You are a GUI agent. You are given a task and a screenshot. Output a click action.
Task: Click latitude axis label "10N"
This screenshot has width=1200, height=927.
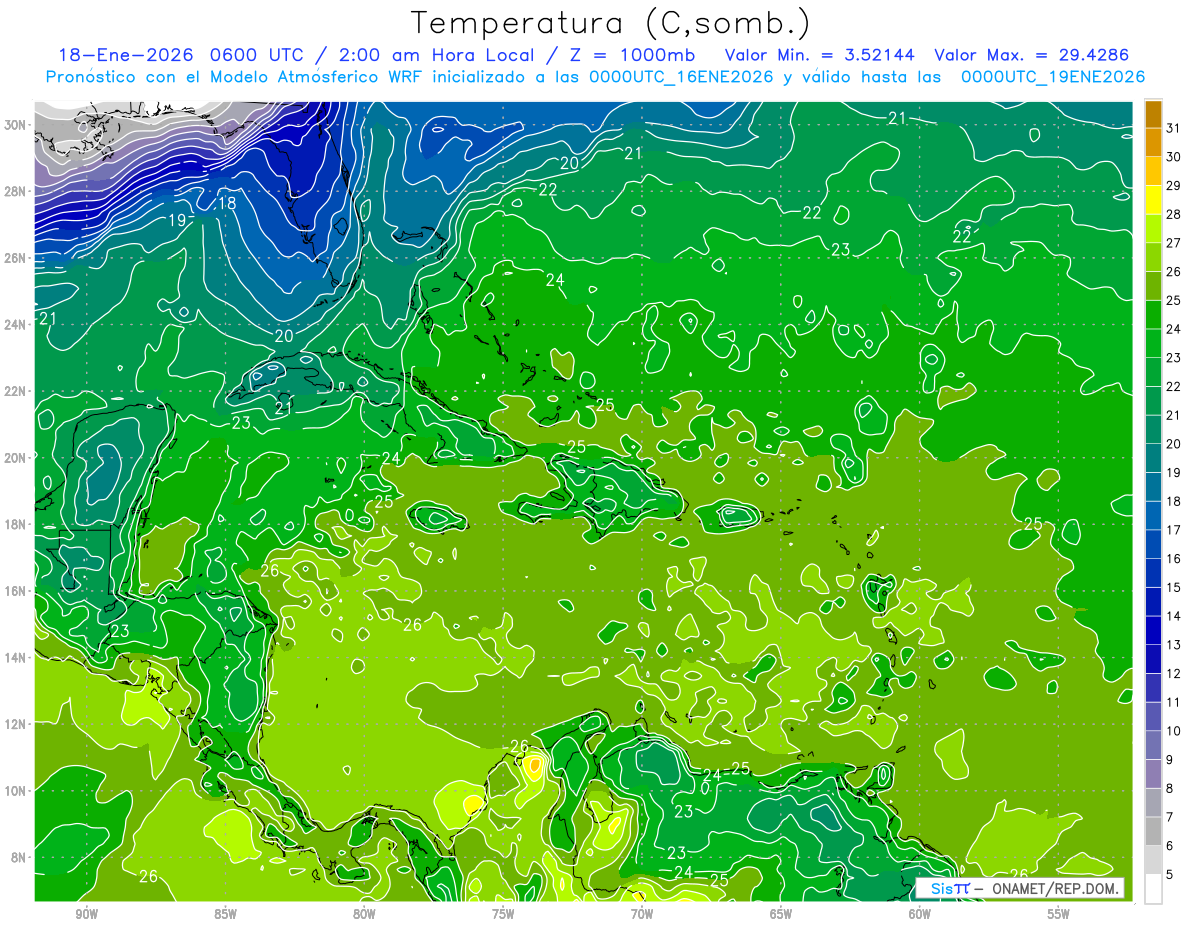tap(17, 791)
